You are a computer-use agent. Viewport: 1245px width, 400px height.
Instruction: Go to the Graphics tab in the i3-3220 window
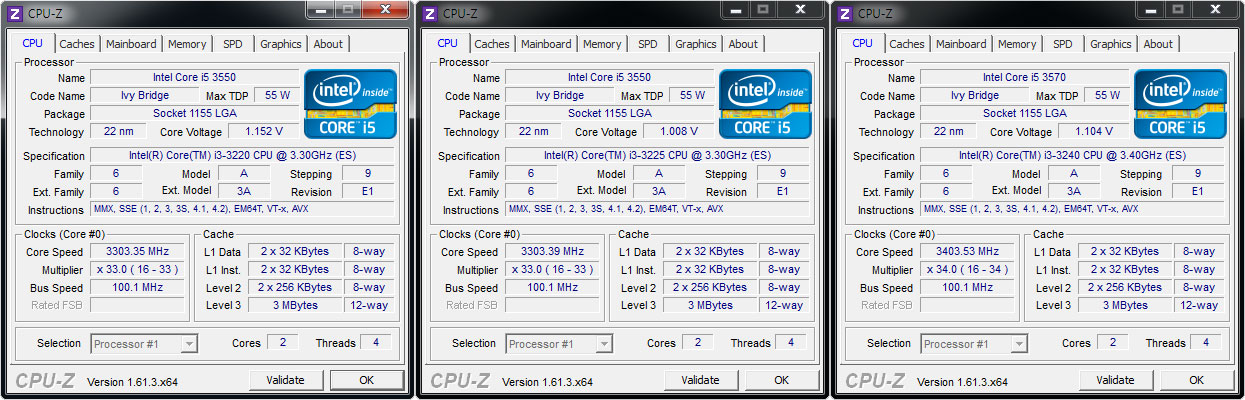point(281,44)
